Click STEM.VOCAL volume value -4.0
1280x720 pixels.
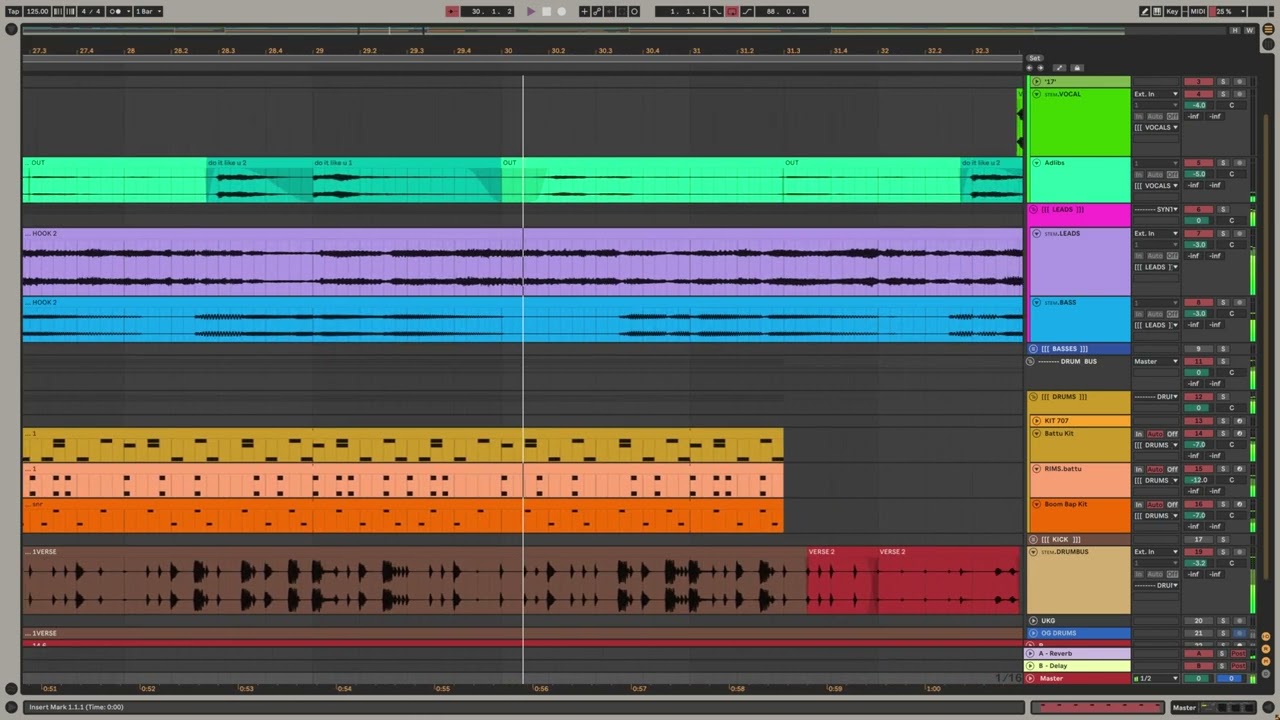point(1198,105)
